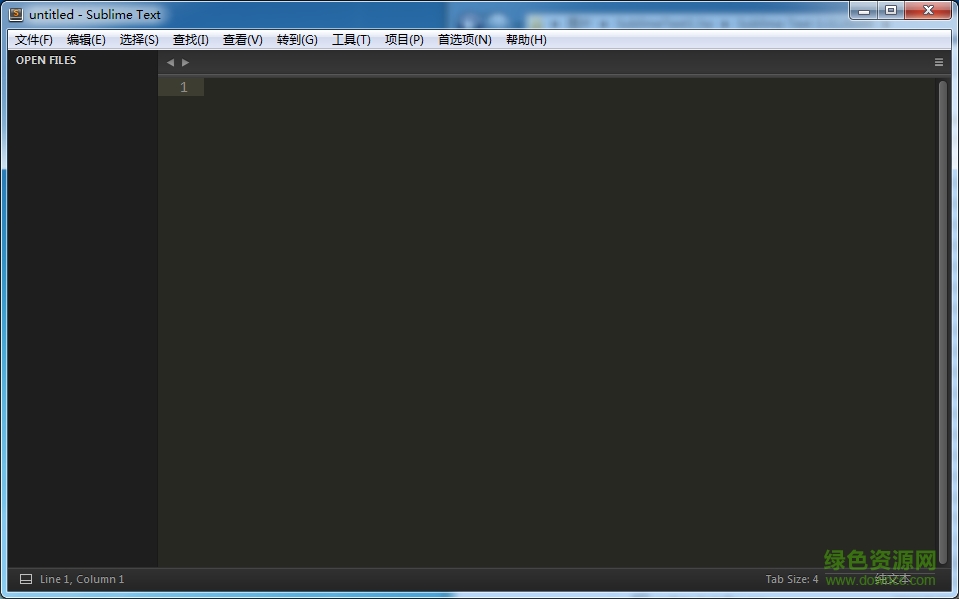Click the Line 1, Column 1 status indicator

tap(80, 578)
